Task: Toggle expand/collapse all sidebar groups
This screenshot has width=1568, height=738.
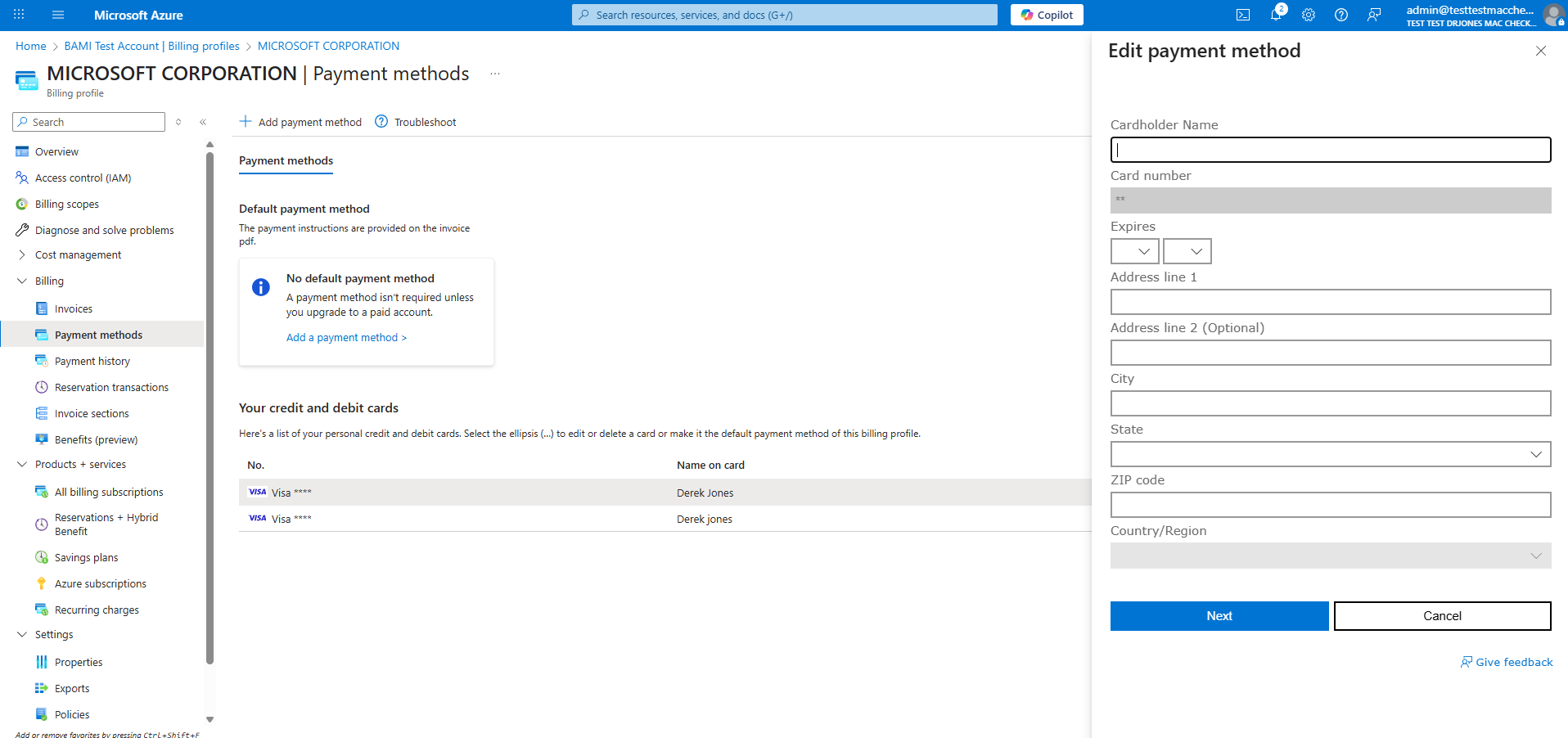Action: [x=178, y=122]
